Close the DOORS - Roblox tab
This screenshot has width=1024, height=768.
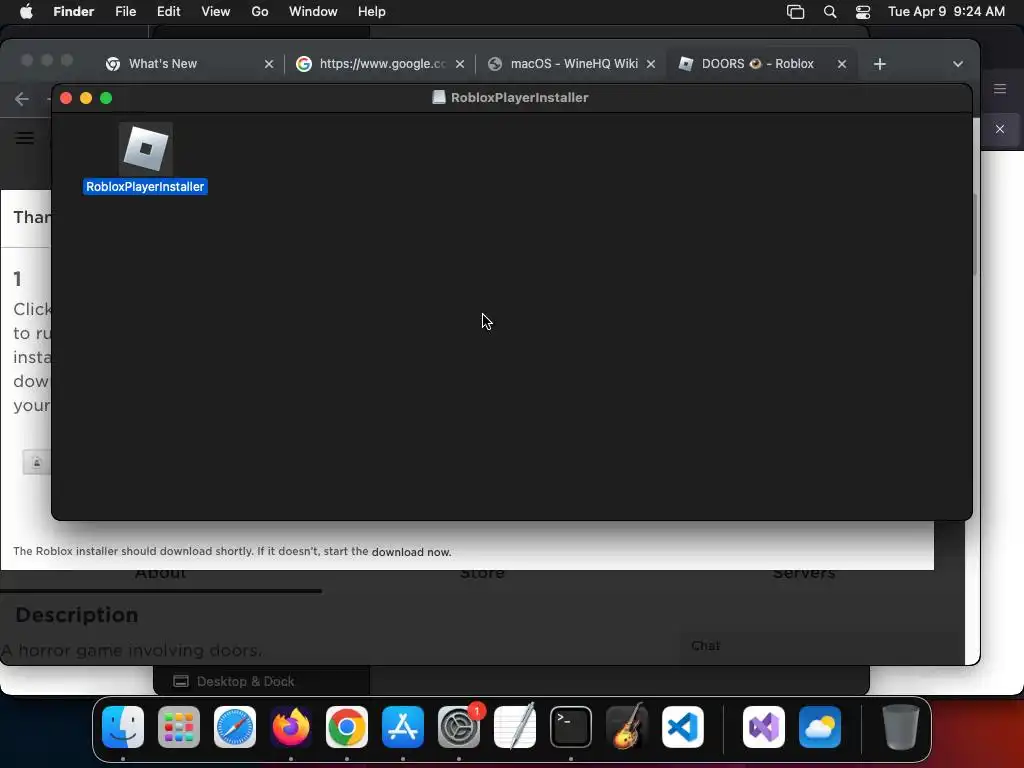(x=842, y=64)
